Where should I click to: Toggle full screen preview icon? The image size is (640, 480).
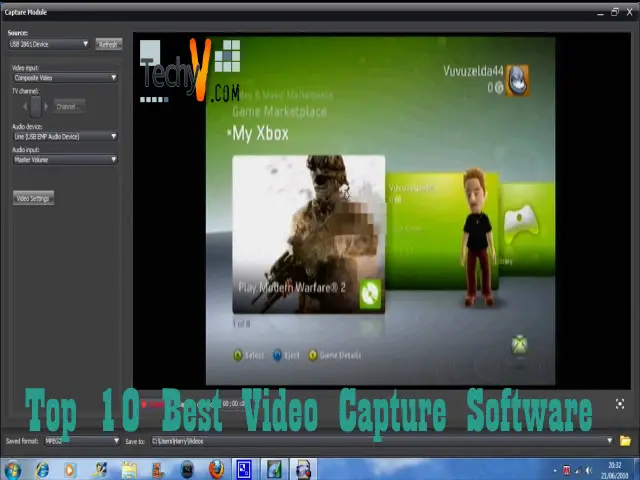click(x=620, y=404)
